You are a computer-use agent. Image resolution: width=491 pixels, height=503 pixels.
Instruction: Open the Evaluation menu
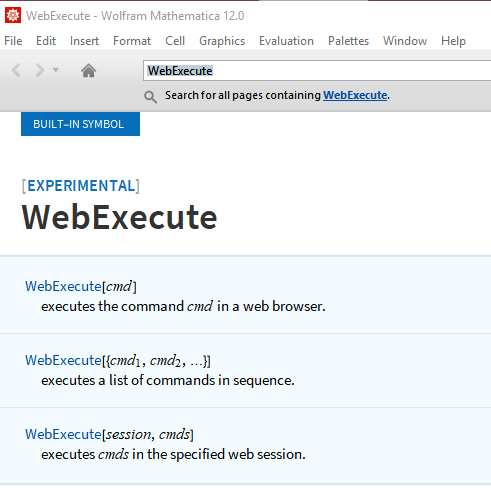coord(286,41)
